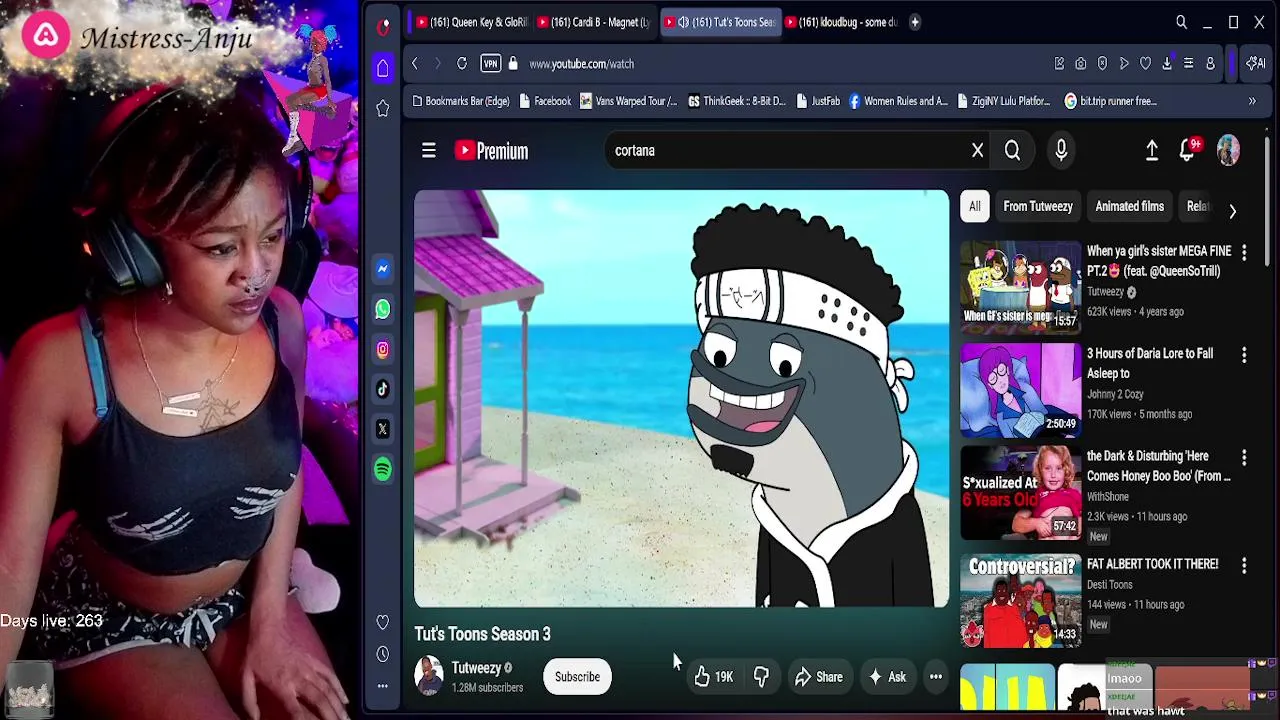Select 'From Tutweezy' filter chip
1280x720 pixels.
point(1038,207)
